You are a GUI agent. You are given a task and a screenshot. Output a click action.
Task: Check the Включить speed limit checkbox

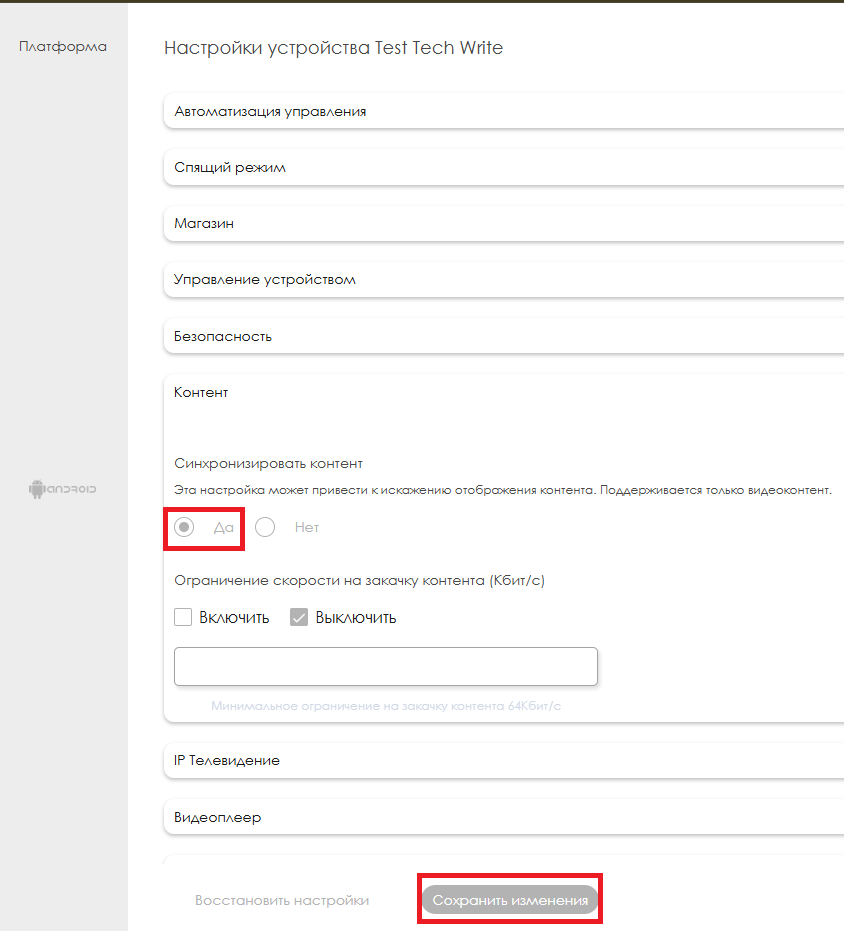tap(183, 617)
